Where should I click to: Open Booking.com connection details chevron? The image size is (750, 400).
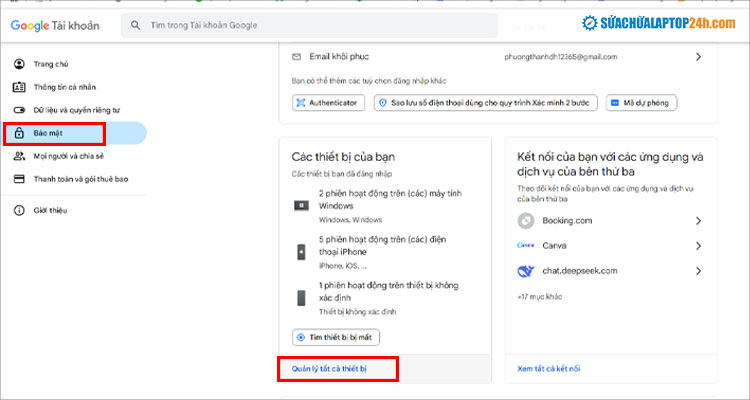(697, 220)
